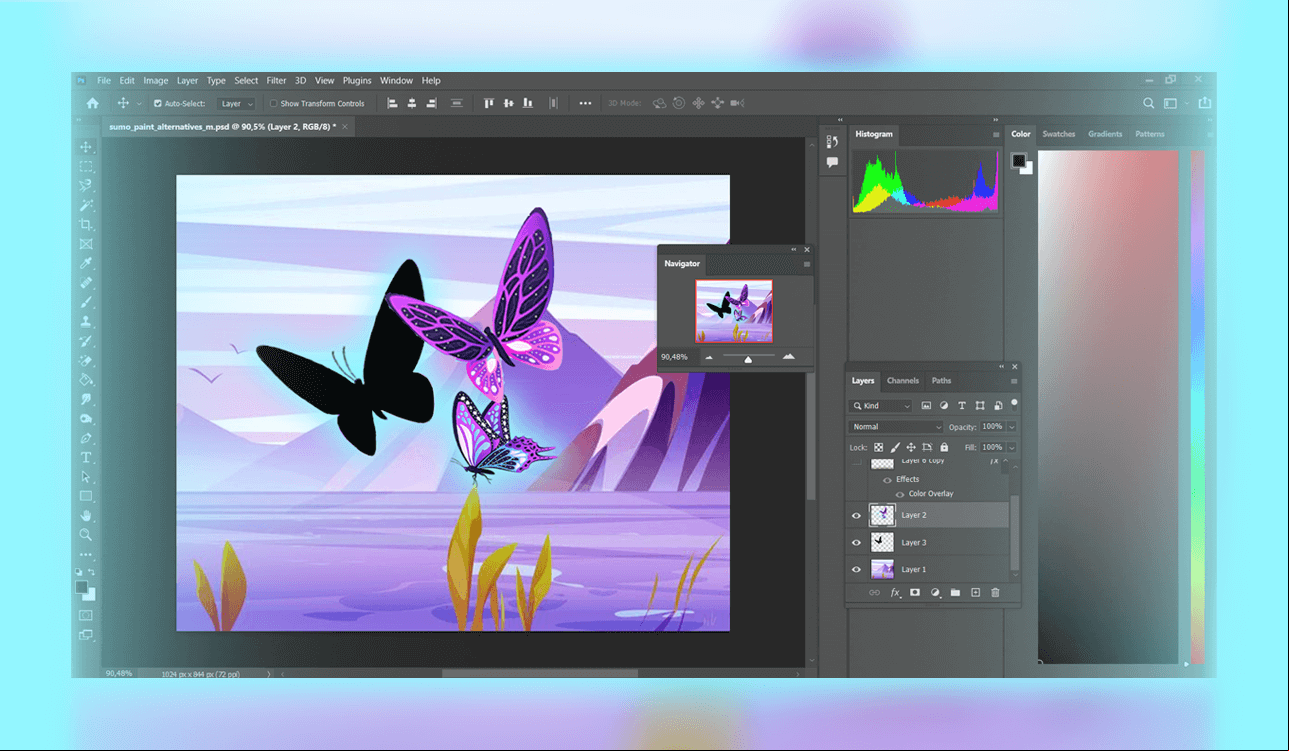The image size is (1289, 751).
Task: Open the Filter menu
Action: (276, 81)
